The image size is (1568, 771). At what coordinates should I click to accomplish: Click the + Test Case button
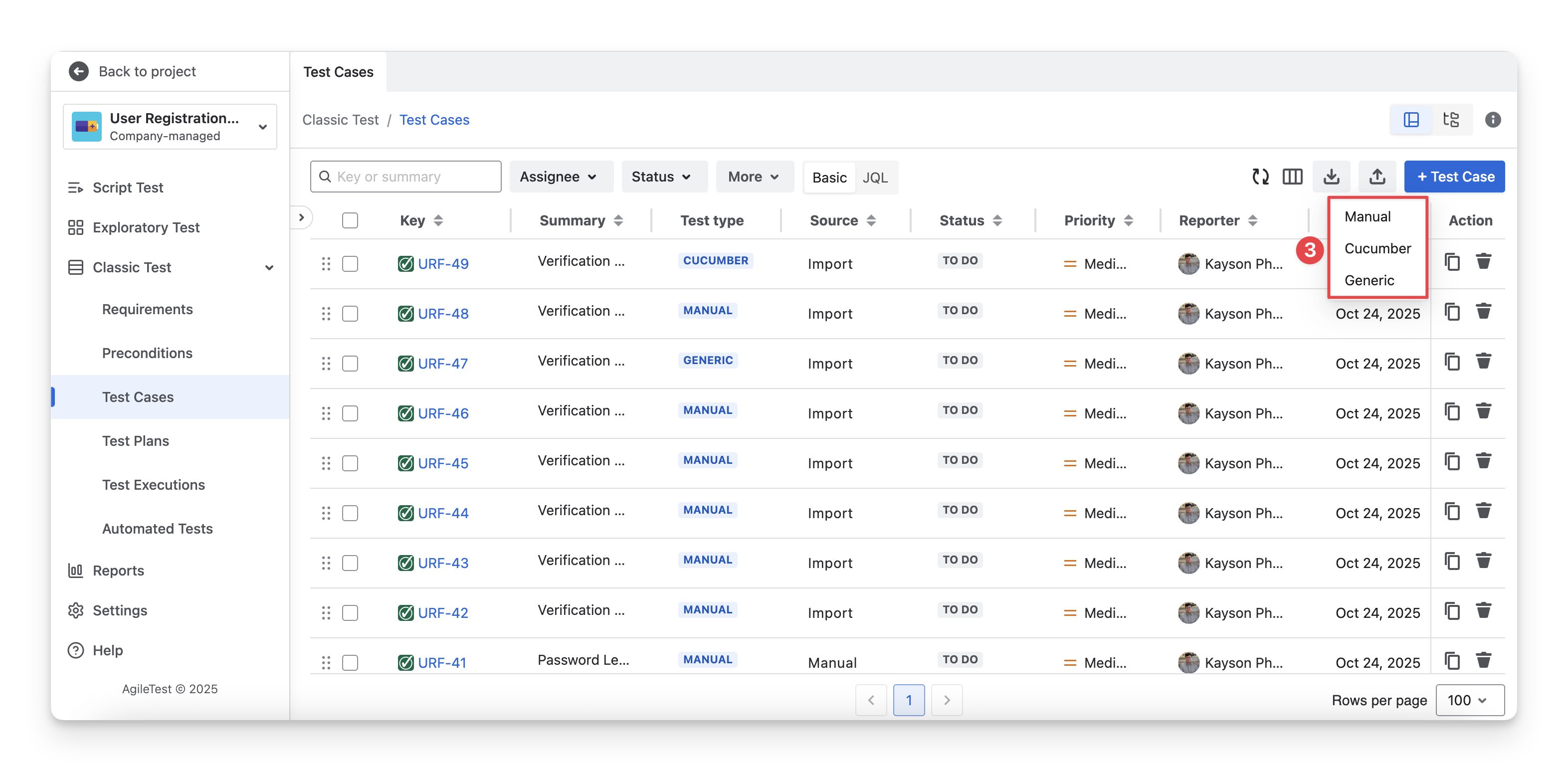click(1454, 177)
